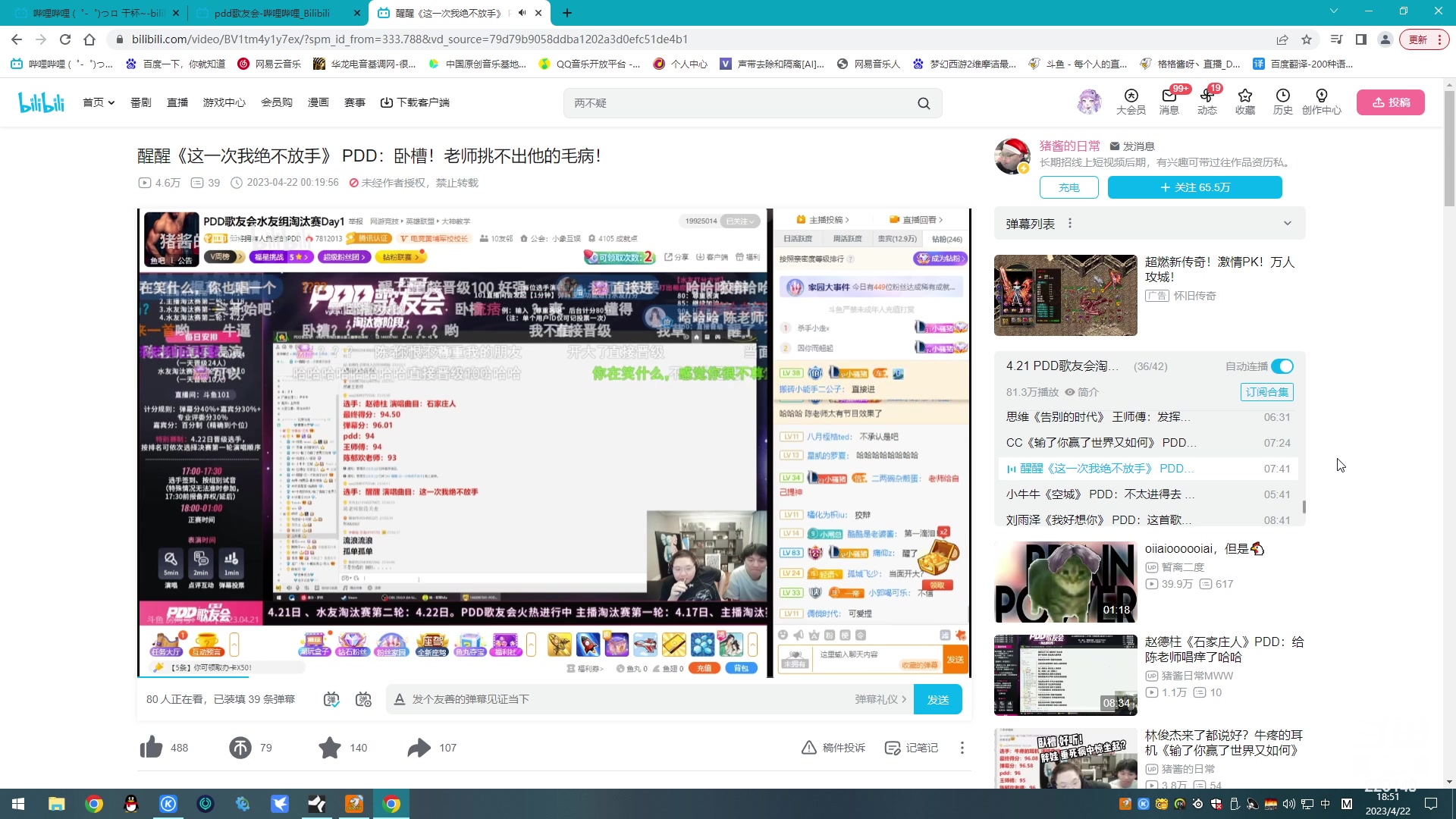
Task: Open danmaku font style icon
Action: (400, 699)
